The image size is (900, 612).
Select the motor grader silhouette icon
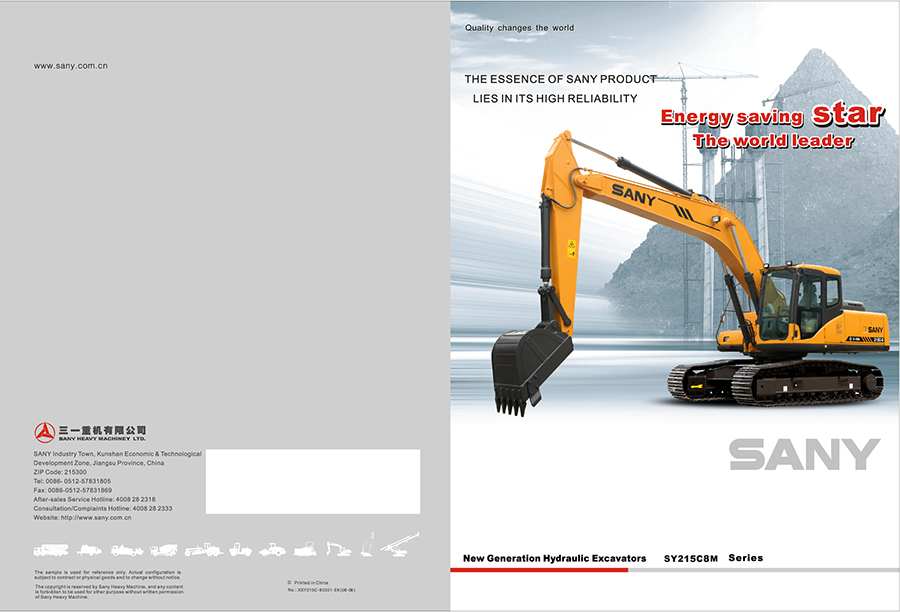tap(204, 549)
